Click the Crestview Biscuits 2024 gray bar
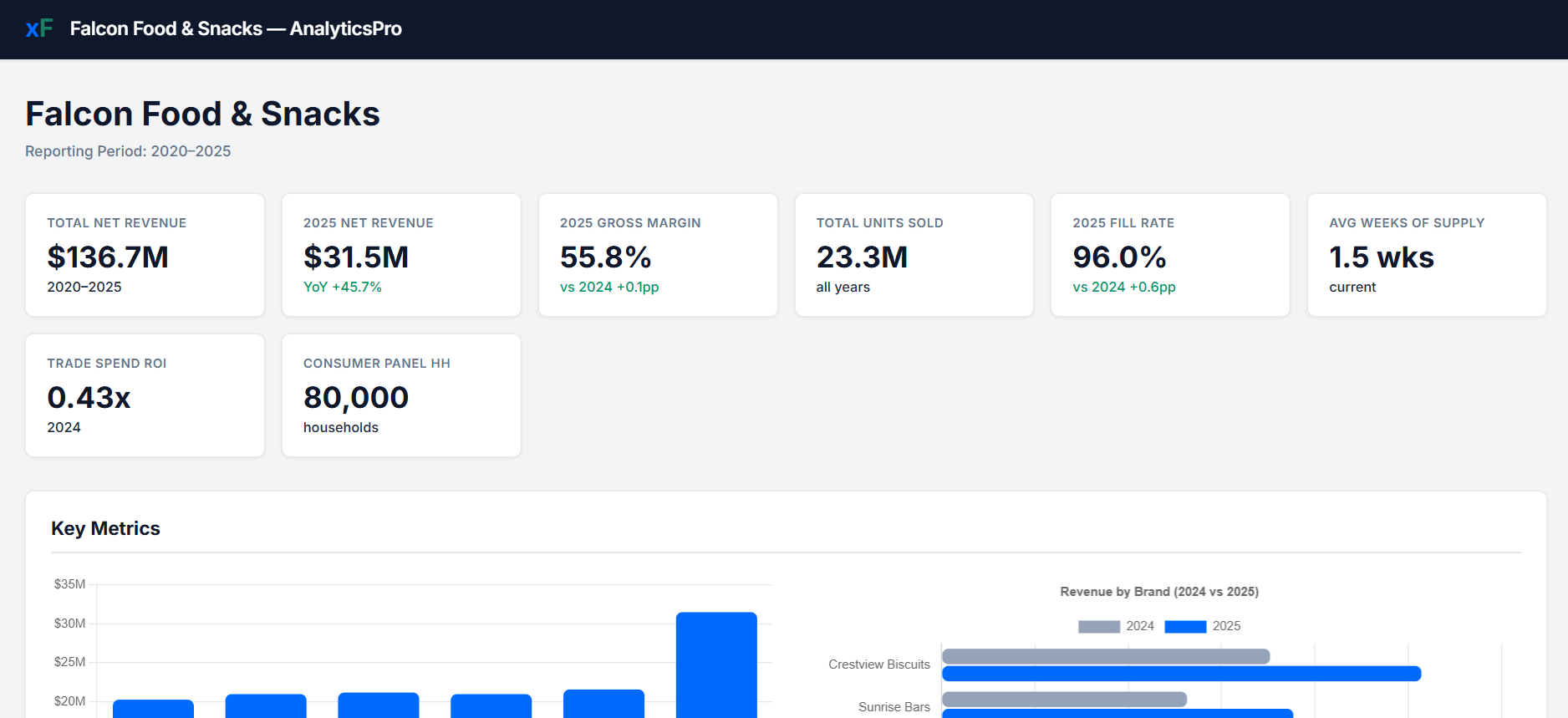Viewport: 1568px width, 718px height. tap(1106, 656)
